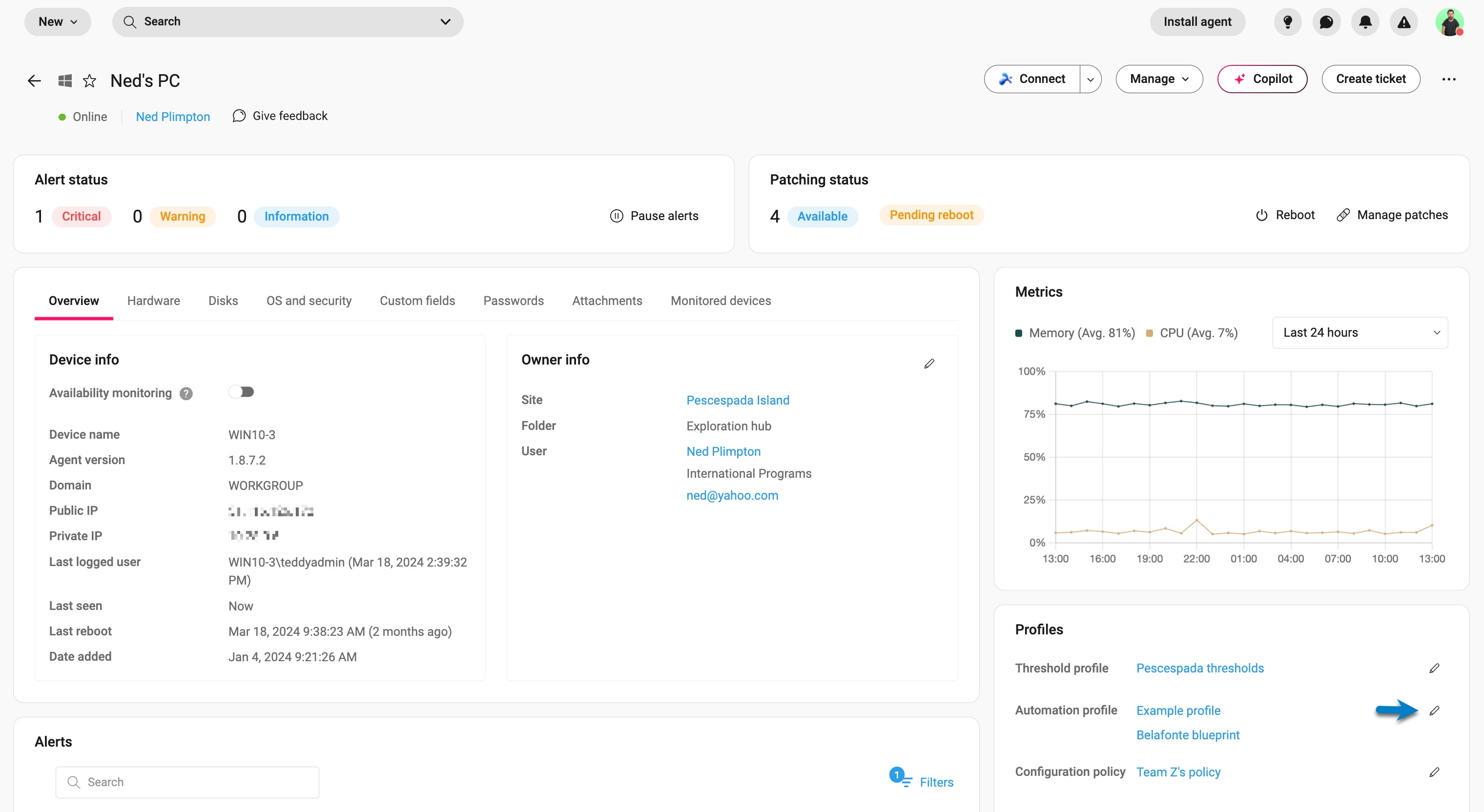Image resolution: width=1484 pixels, height=812 pixels.
Task: Click the Connect button
Action: (1032, 79)
